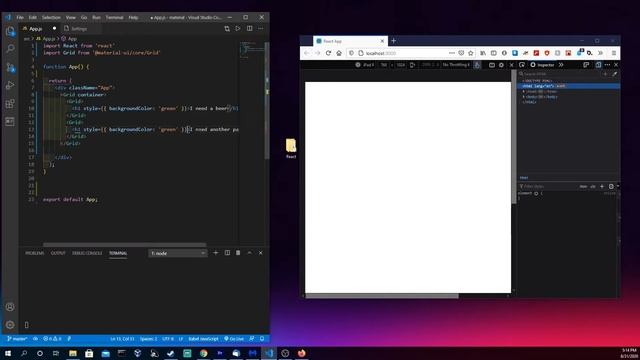
Task: Click the errors and warnings count in the status bar
Action: point(52,339)
